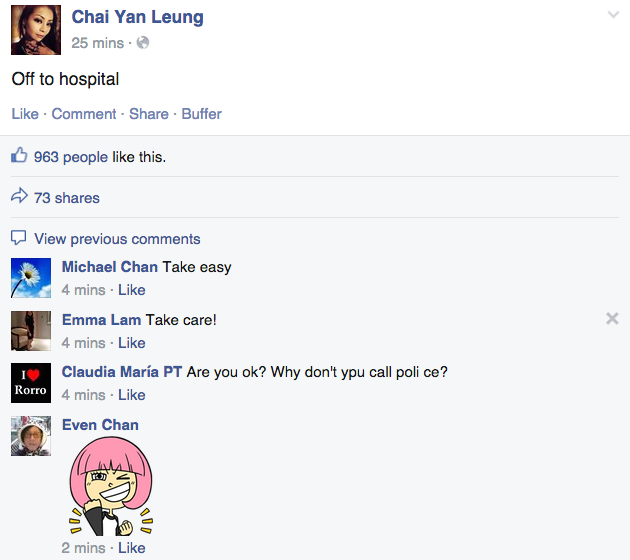
Task: Click Michael Chan's daisy avatar
Action: pyautogui.click(x=31, y=278)
